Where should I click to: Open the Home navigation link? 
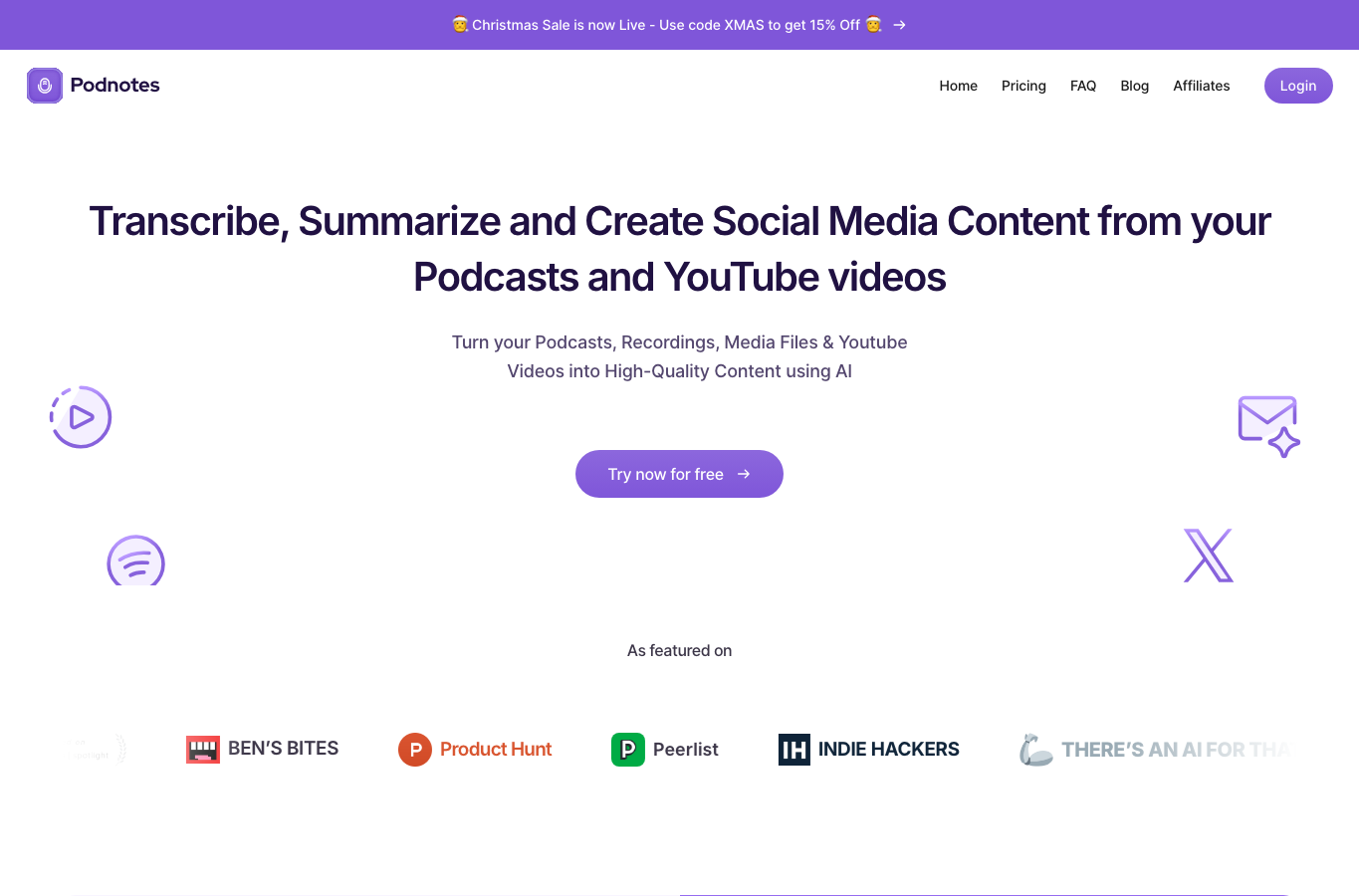pyautogui.click(x=958, y=86)
